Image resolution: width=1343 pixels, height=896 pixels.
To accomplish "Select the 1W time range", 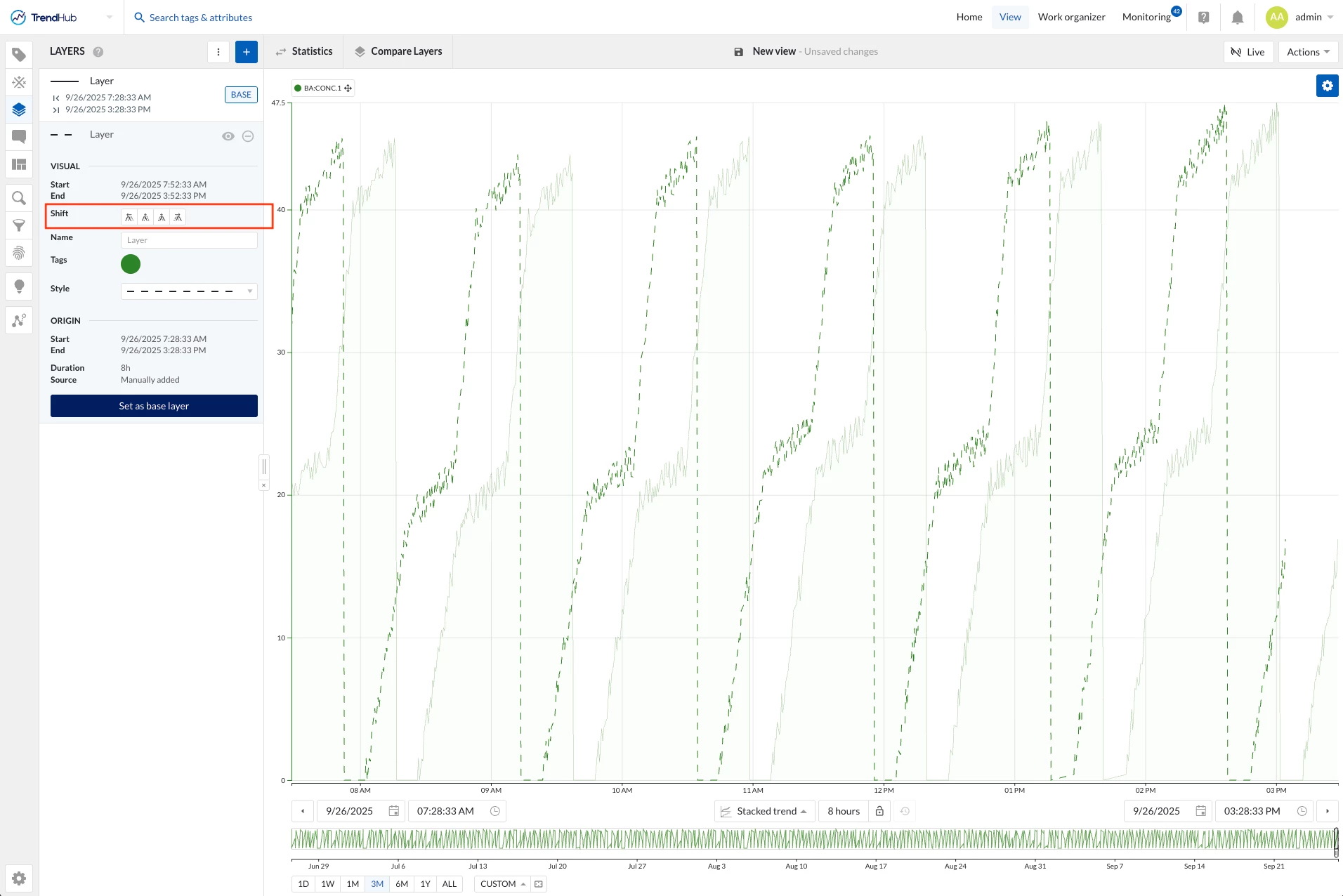I will [328, 884].
